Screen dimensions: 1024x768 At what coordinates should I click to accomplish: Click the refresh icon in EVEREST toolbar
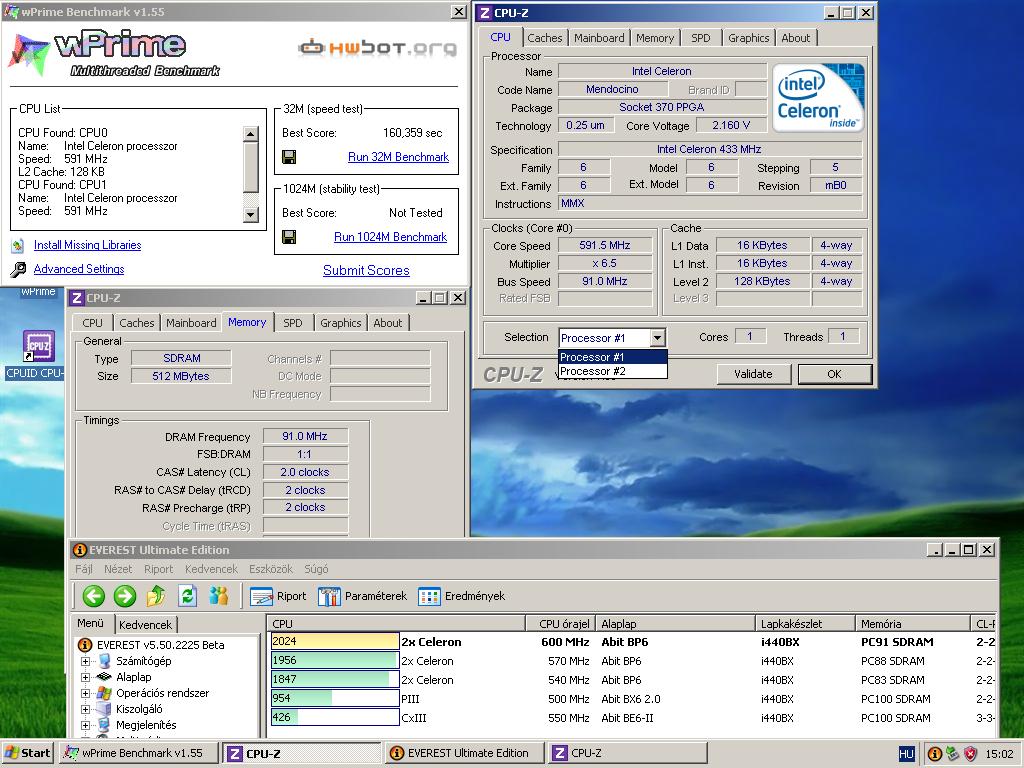[x=187, y=596]
